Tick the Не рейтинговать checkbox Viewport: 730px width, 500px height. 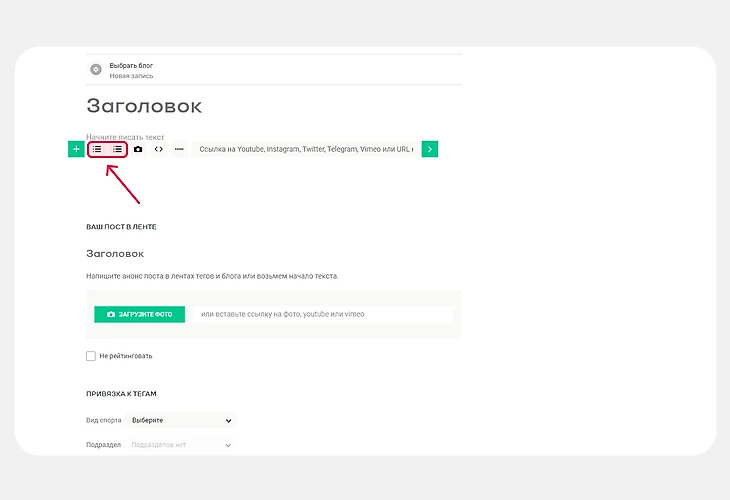[x=91, y=356]
